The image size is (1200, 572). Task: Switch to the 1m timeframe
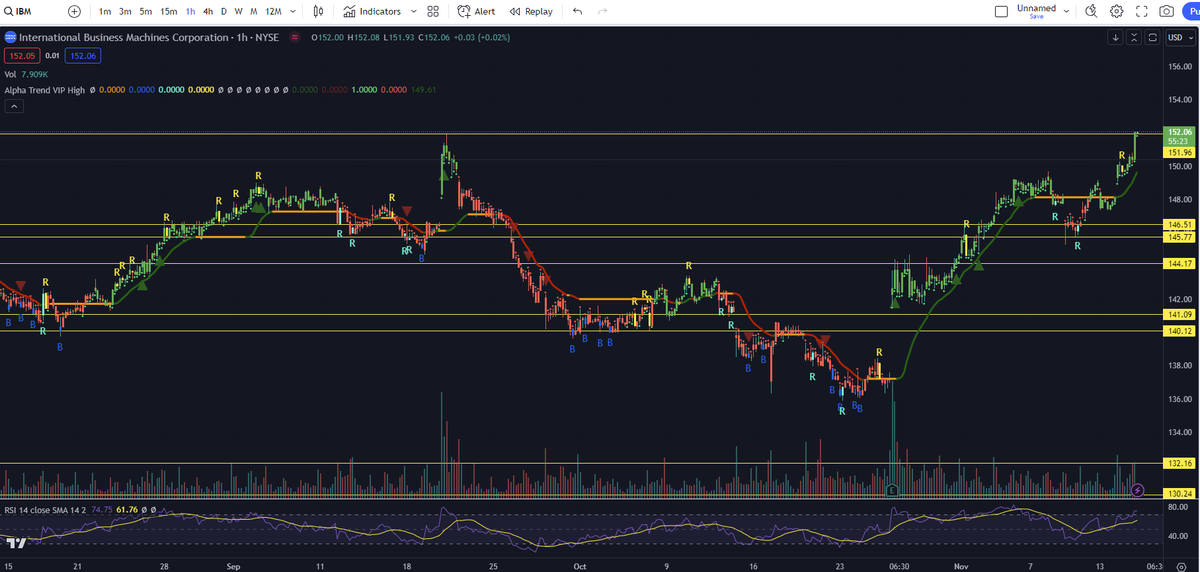point(105,12)
